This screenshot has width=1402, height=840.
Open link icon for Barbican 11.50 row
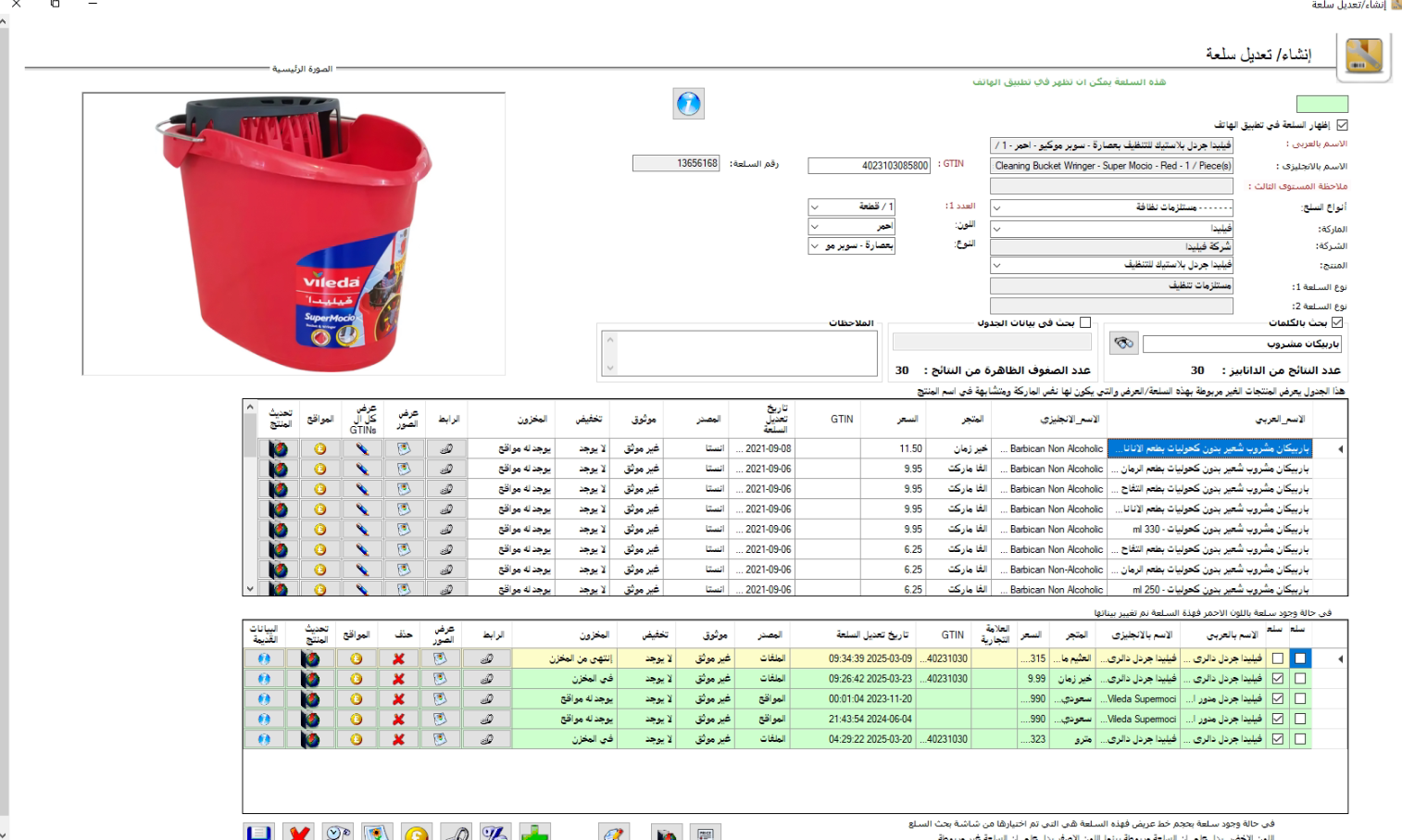coord(446,448)
